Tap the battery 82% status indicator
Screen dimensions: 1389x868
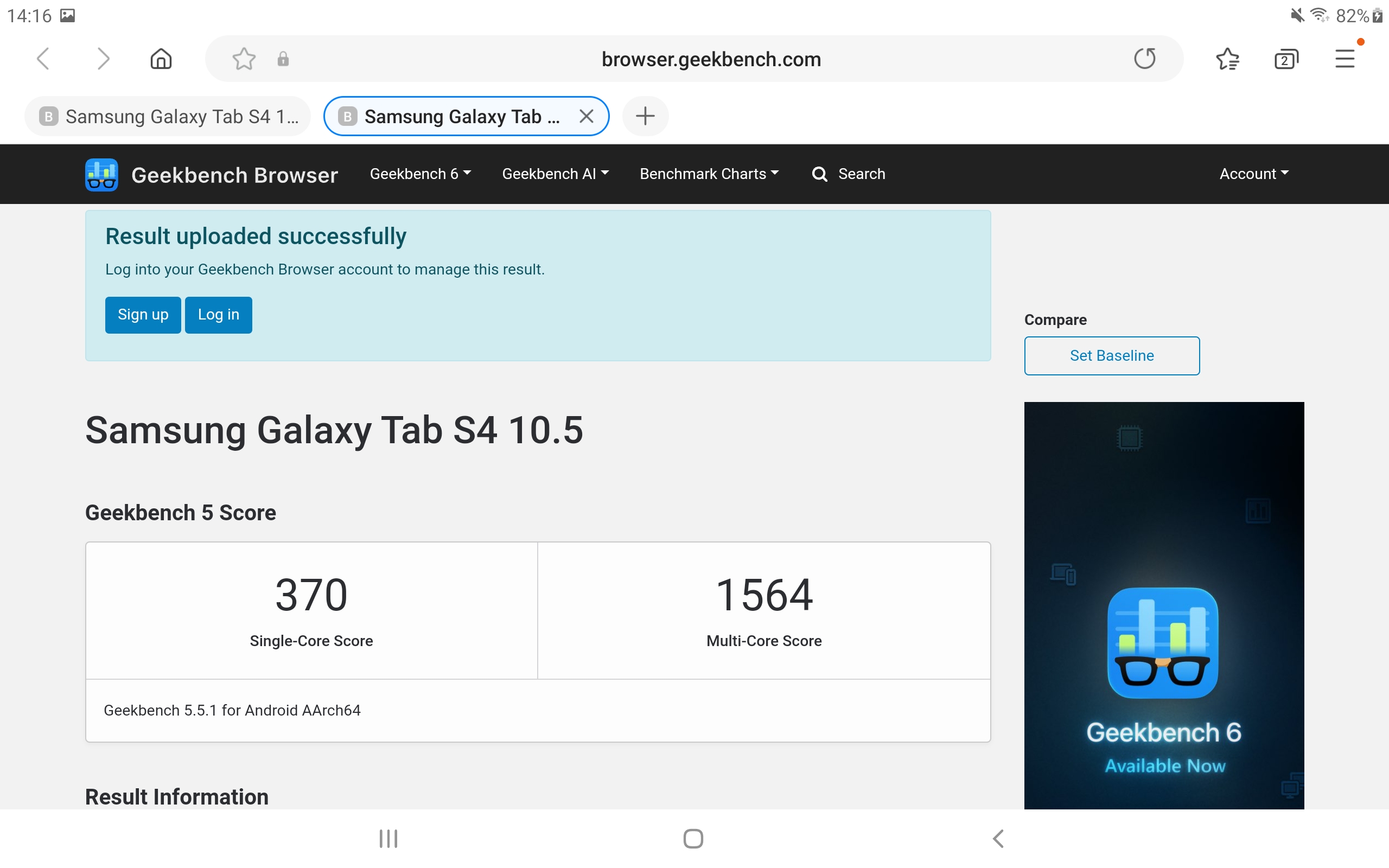[1360, 16]
